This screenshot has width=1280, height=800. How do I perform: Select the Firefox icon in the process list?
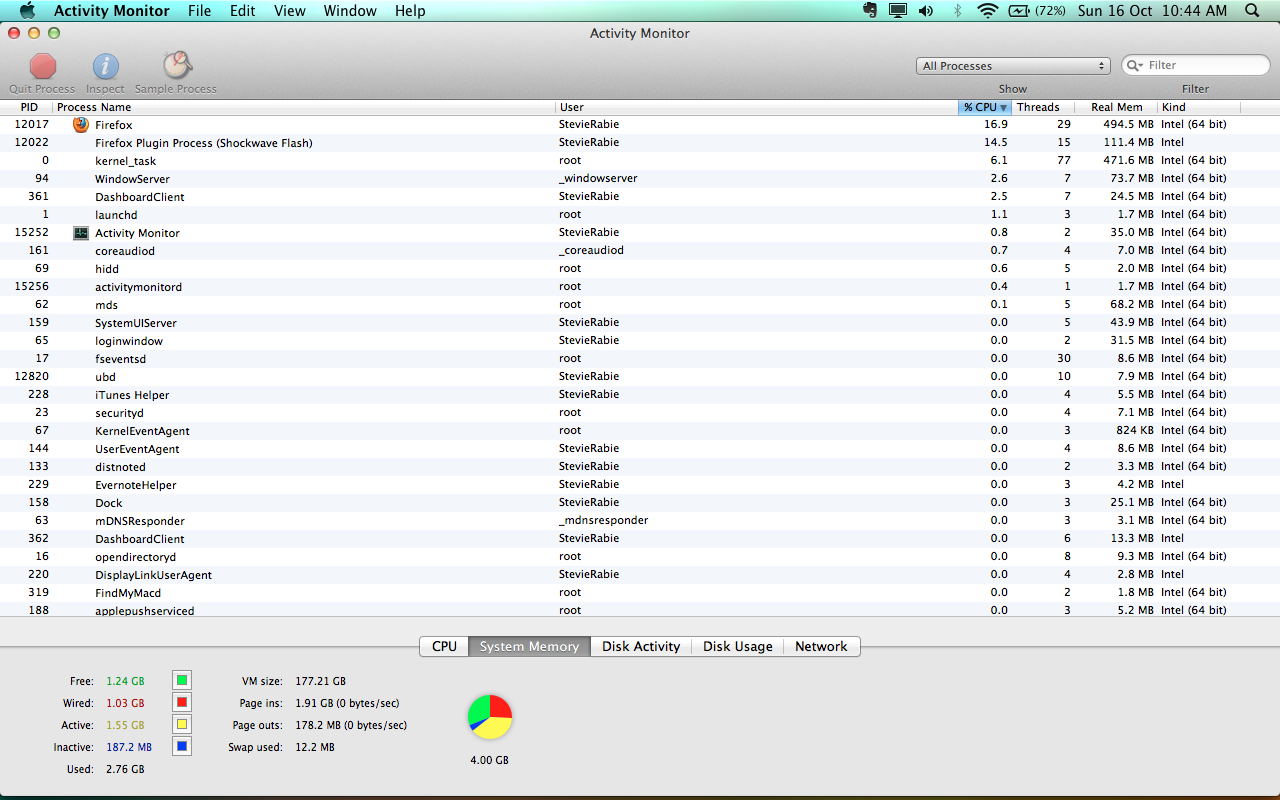[81, 125]
